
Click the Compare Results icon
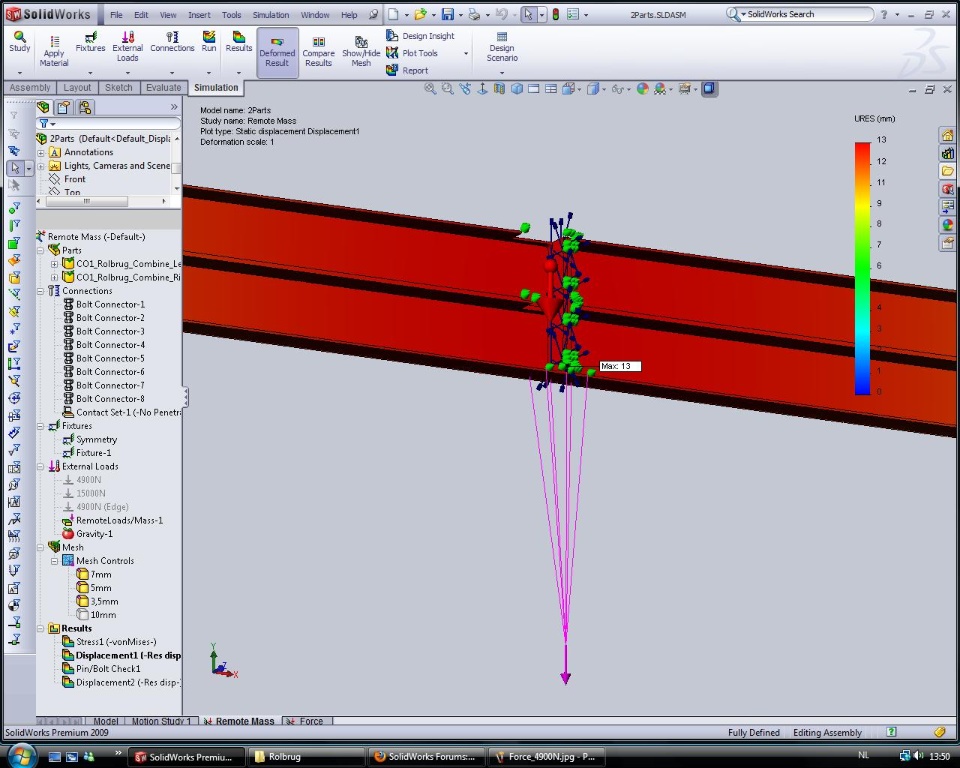point(318,50)
